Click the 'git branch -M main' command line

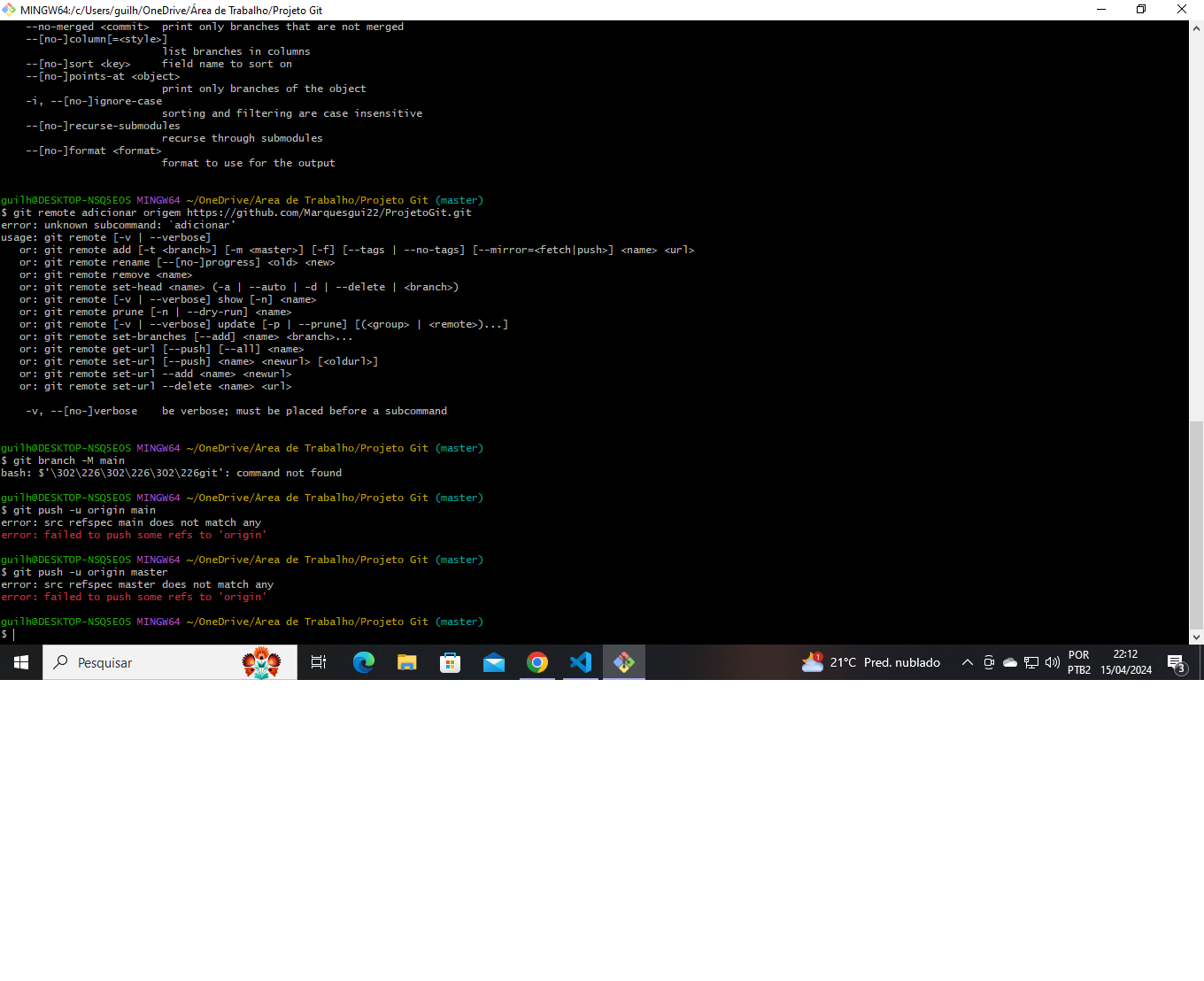coord(63,460)
